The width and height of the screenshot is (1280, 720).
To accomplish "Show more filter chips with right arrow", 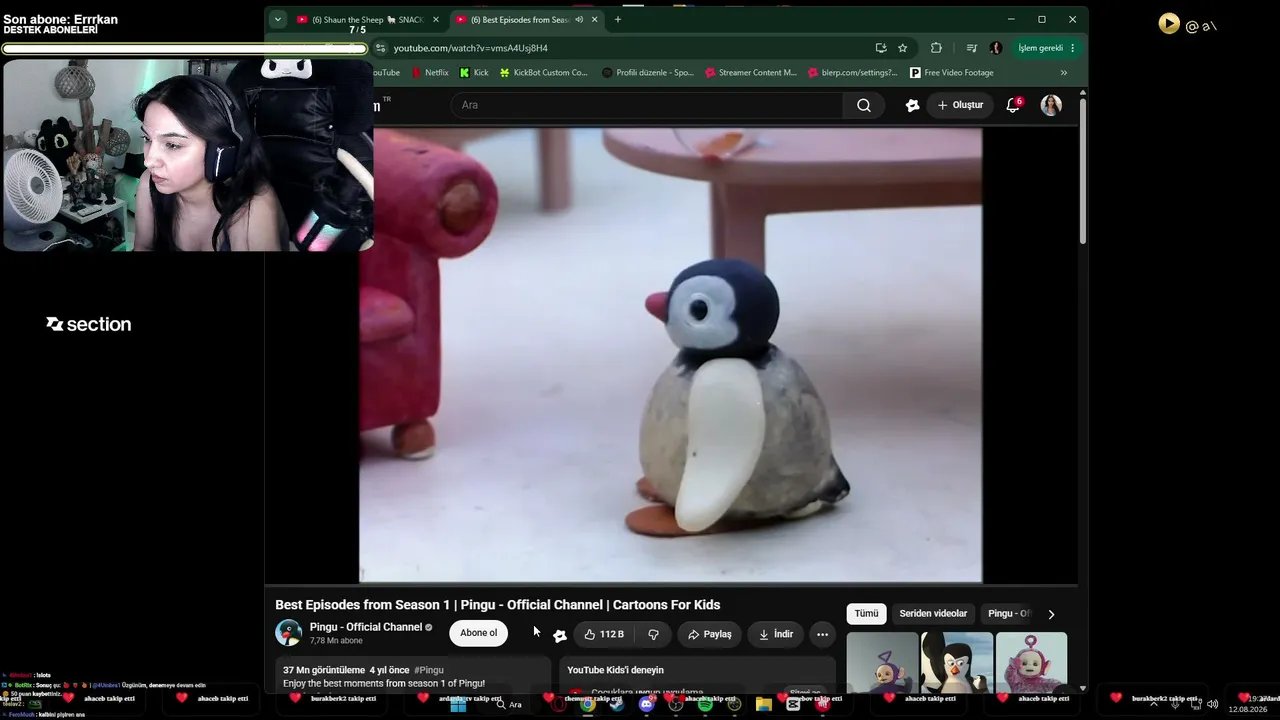I will [x=1051, y=614].
